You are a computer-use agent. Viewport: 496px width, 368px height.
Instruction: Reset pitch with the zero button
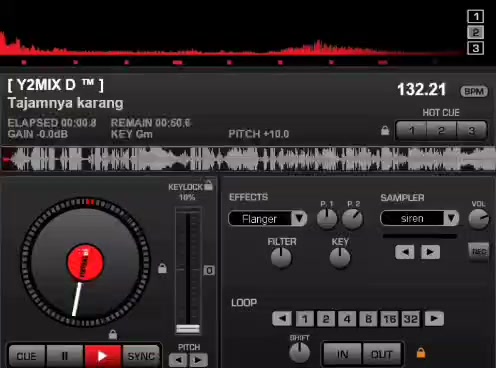[x=209, y=270]
